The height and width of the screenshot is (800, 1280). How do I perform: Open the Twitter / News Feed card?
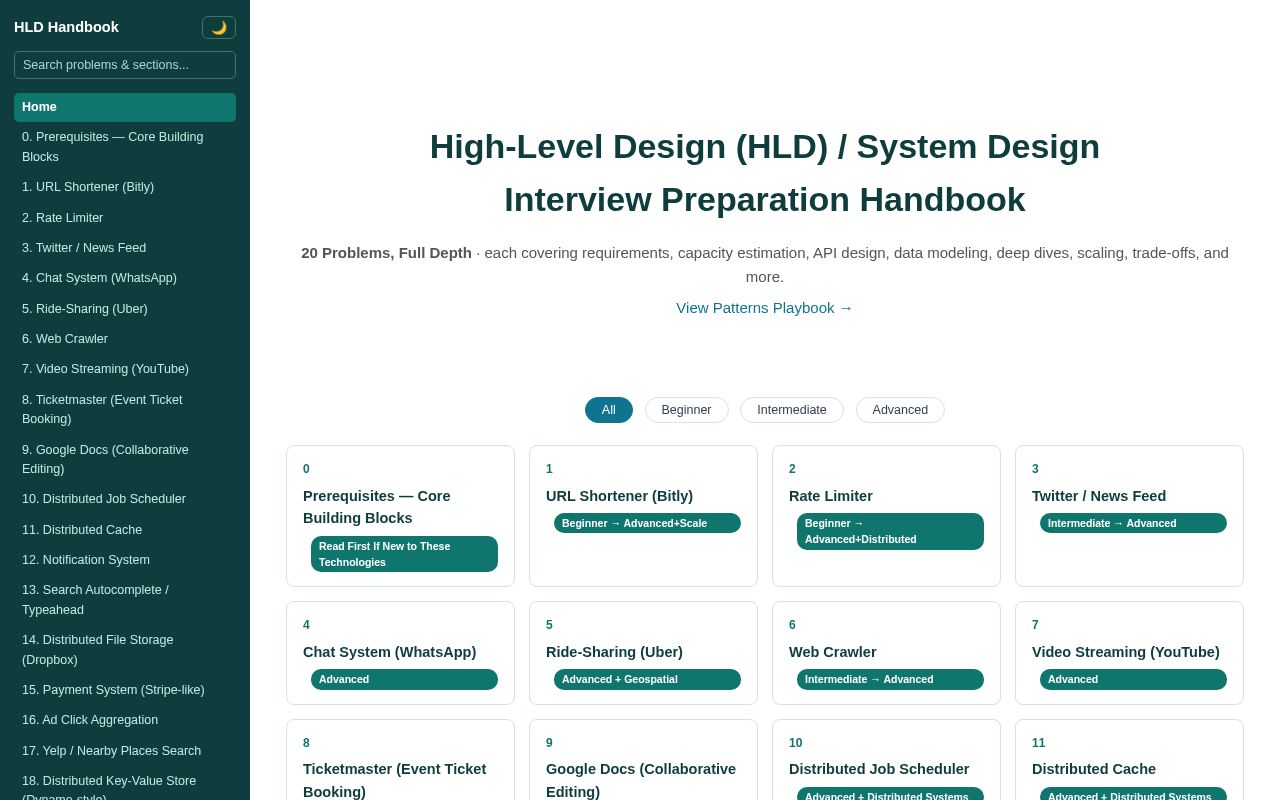1129,516
